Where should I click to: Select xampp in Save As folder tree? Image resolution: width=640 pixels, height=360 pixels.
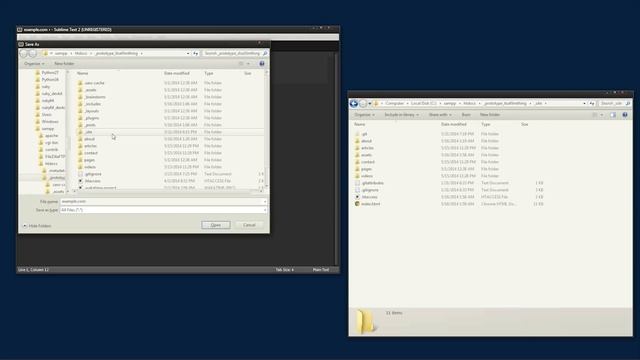(47, 129)
